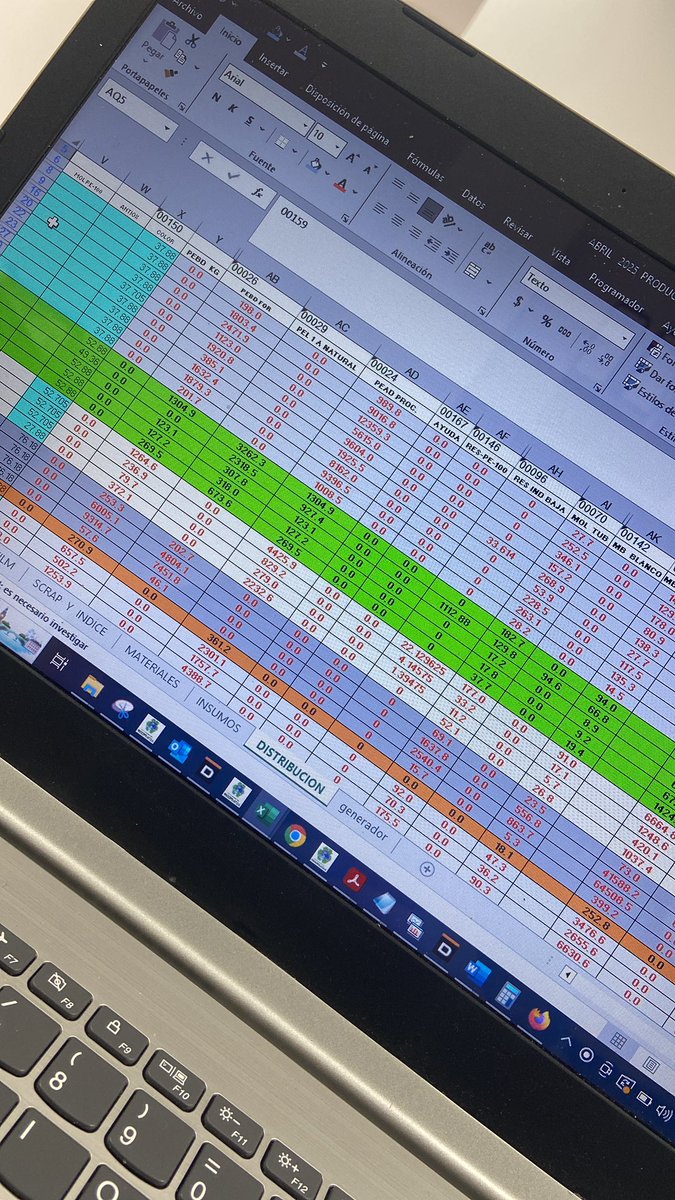675x1200 pixels.
Task: Open Outlook from the taskbar
Action: 179,749
